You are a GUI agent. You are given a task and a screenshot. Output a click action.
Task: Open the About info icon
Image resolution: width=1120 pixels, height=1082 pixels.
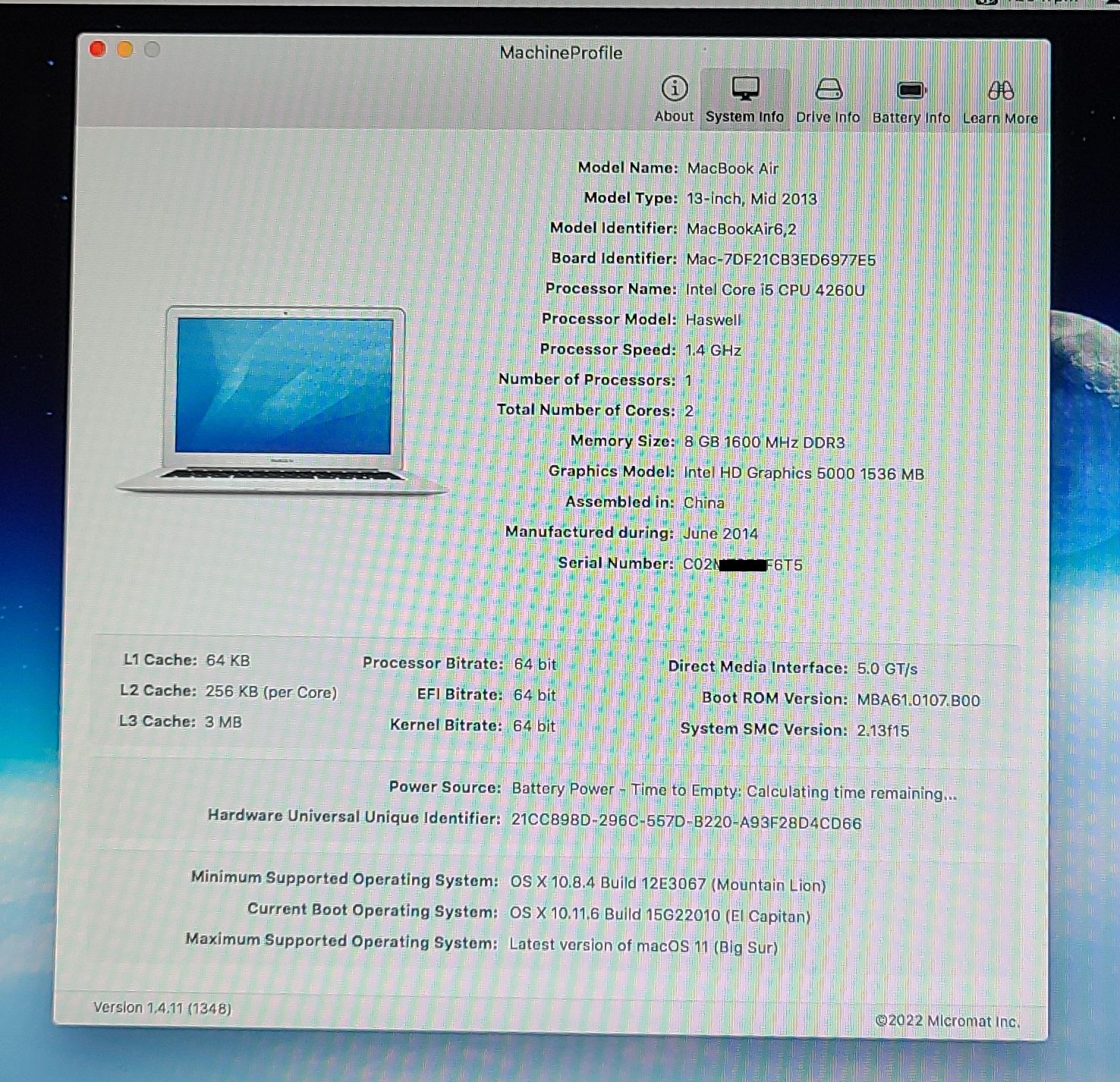point(674,90)
